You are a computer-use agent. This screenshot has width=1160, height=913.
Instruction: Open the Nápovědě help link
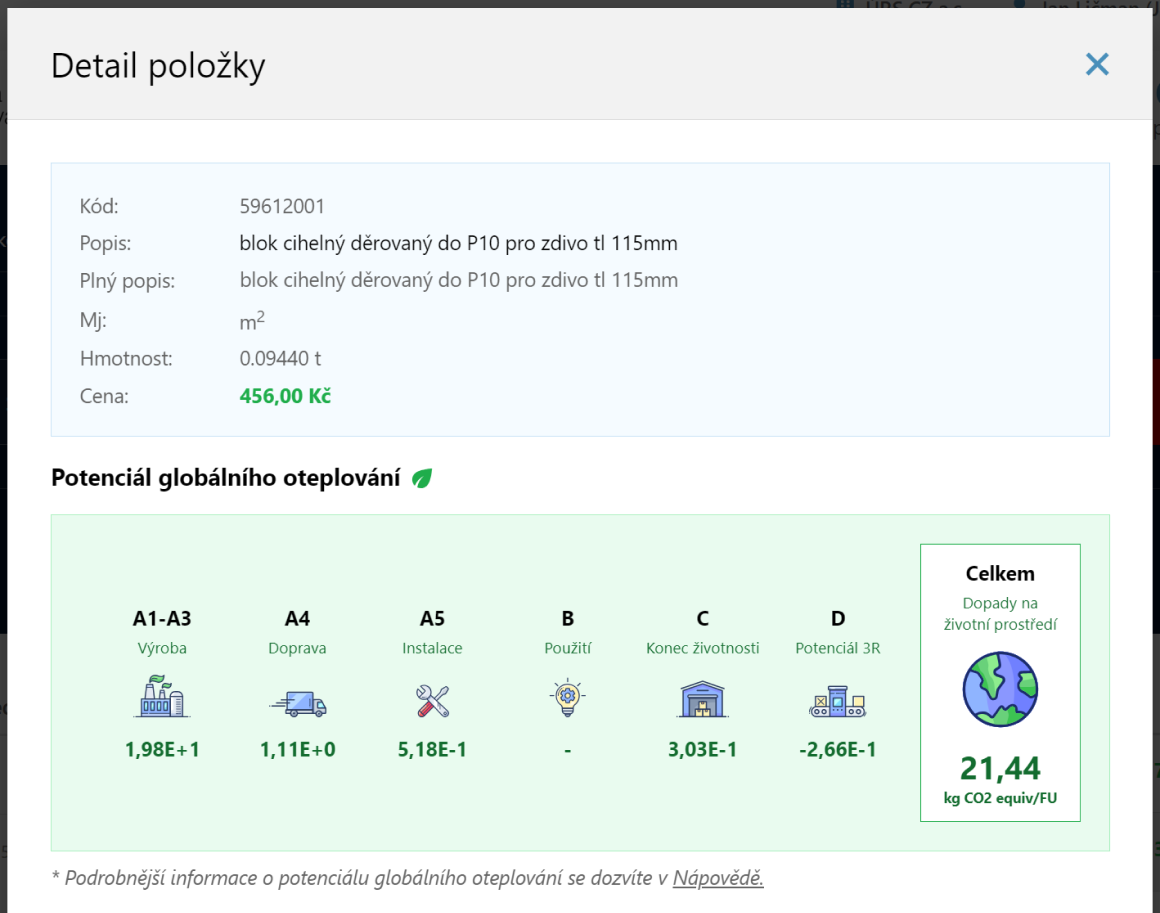click(x=717, y=878)
